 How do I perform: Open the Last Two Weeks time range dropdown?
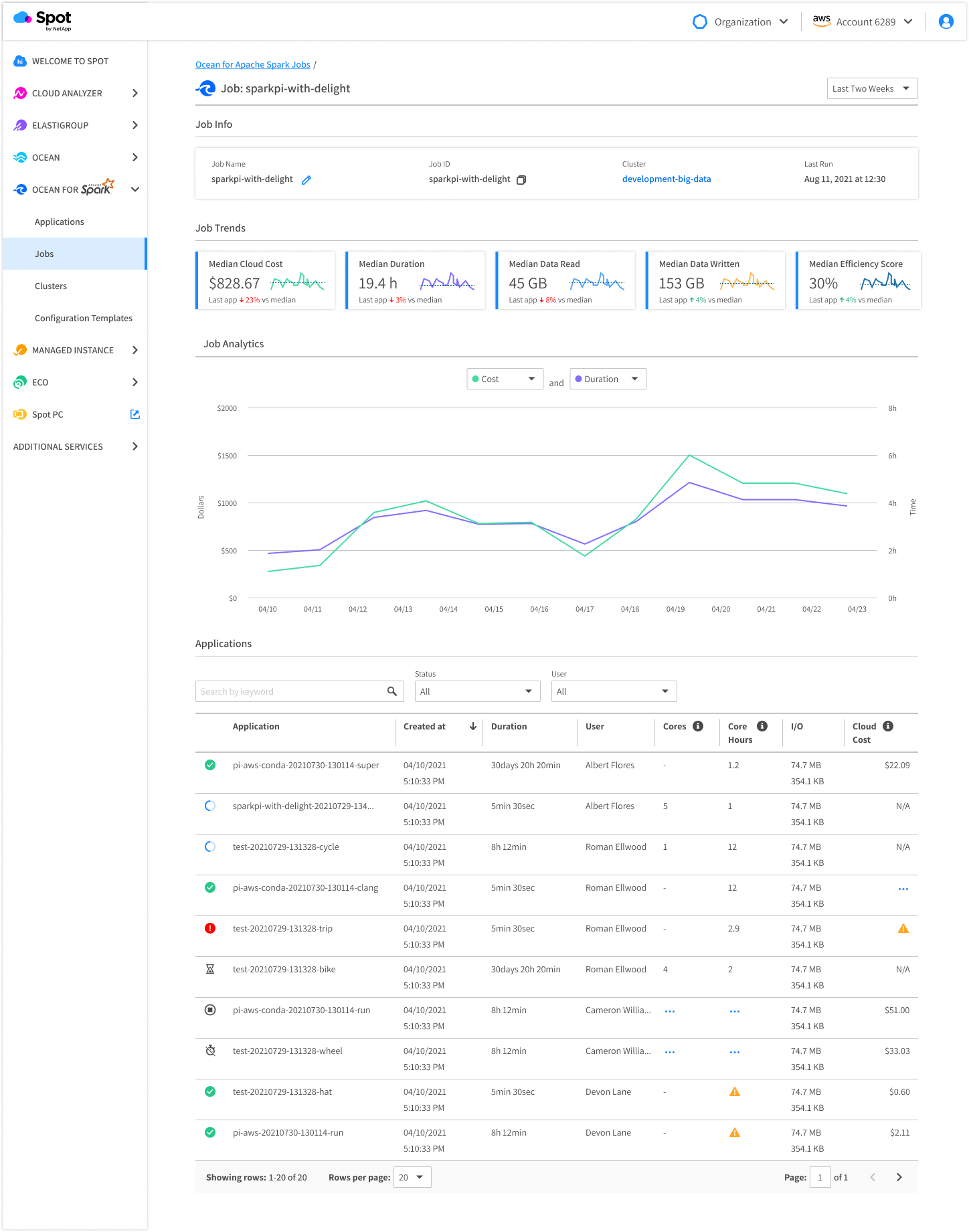coord(872,88)
